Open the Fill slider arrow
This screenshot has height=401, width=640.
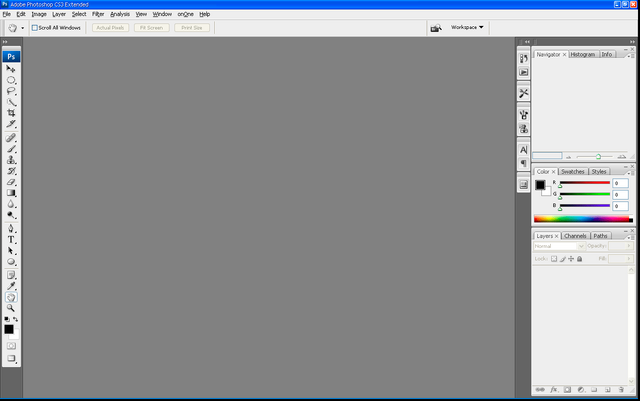[x=629, y=258]
